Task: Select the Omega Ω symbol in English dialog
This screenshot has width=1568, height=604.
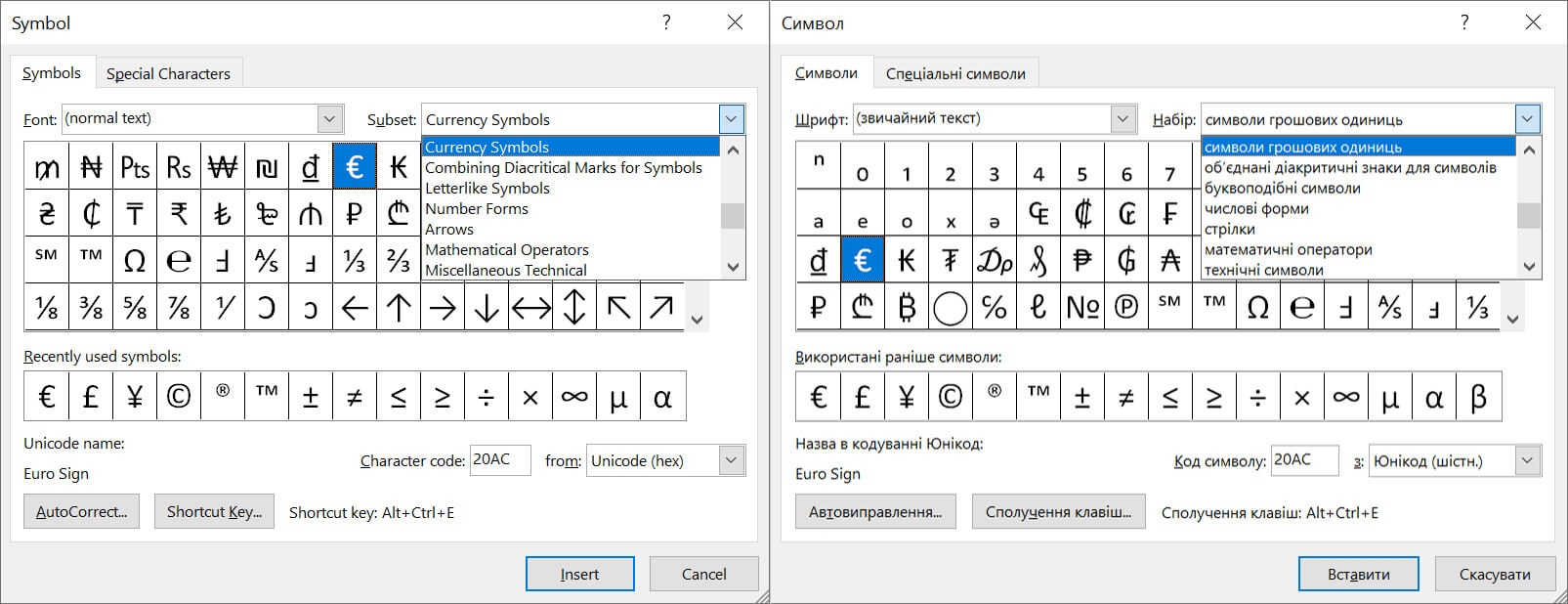Action: [x=135, y=260]
